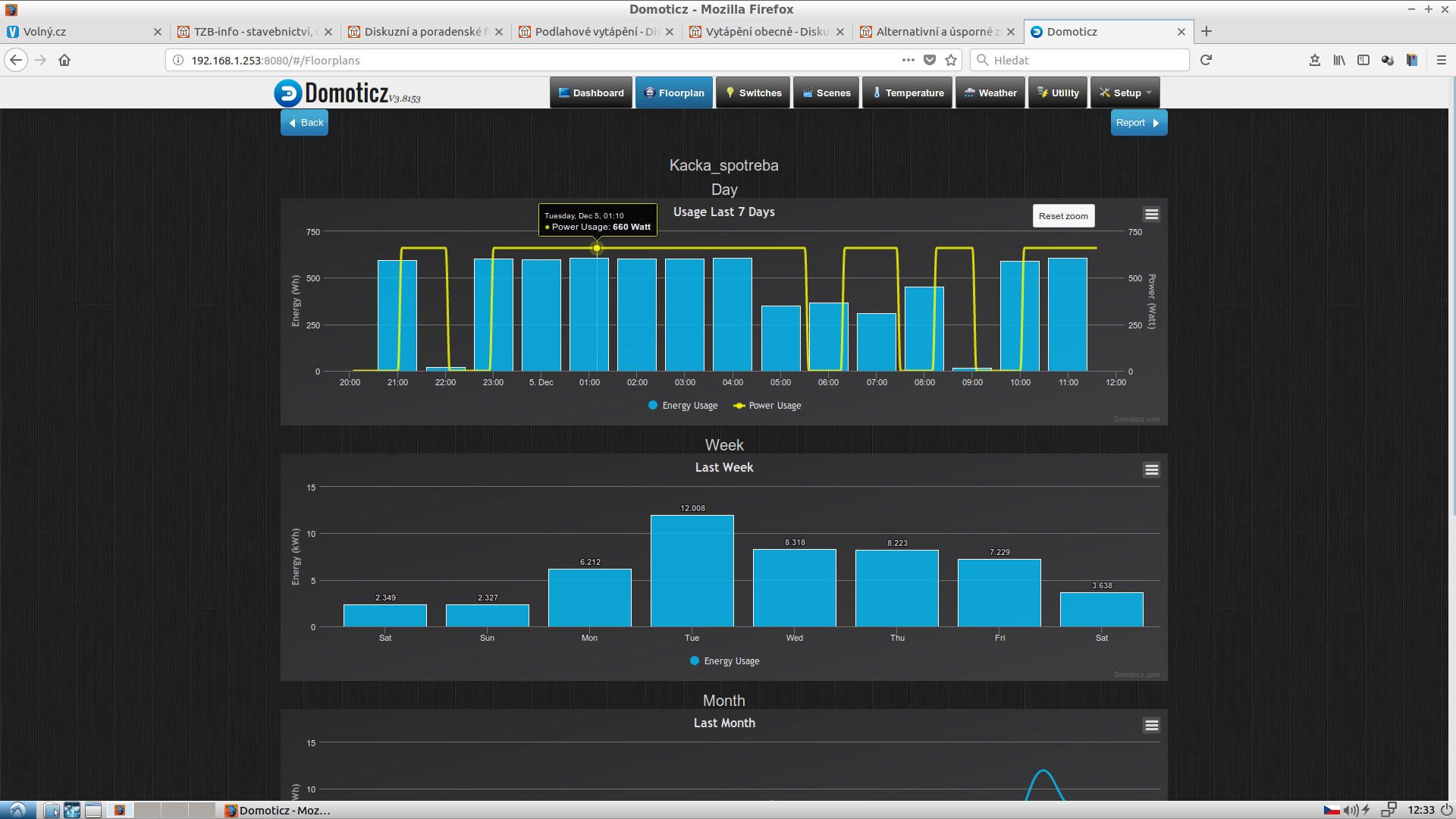Click the Reset zoom button
This screenshot has height=819, width=1456.
coord(1063,216)
